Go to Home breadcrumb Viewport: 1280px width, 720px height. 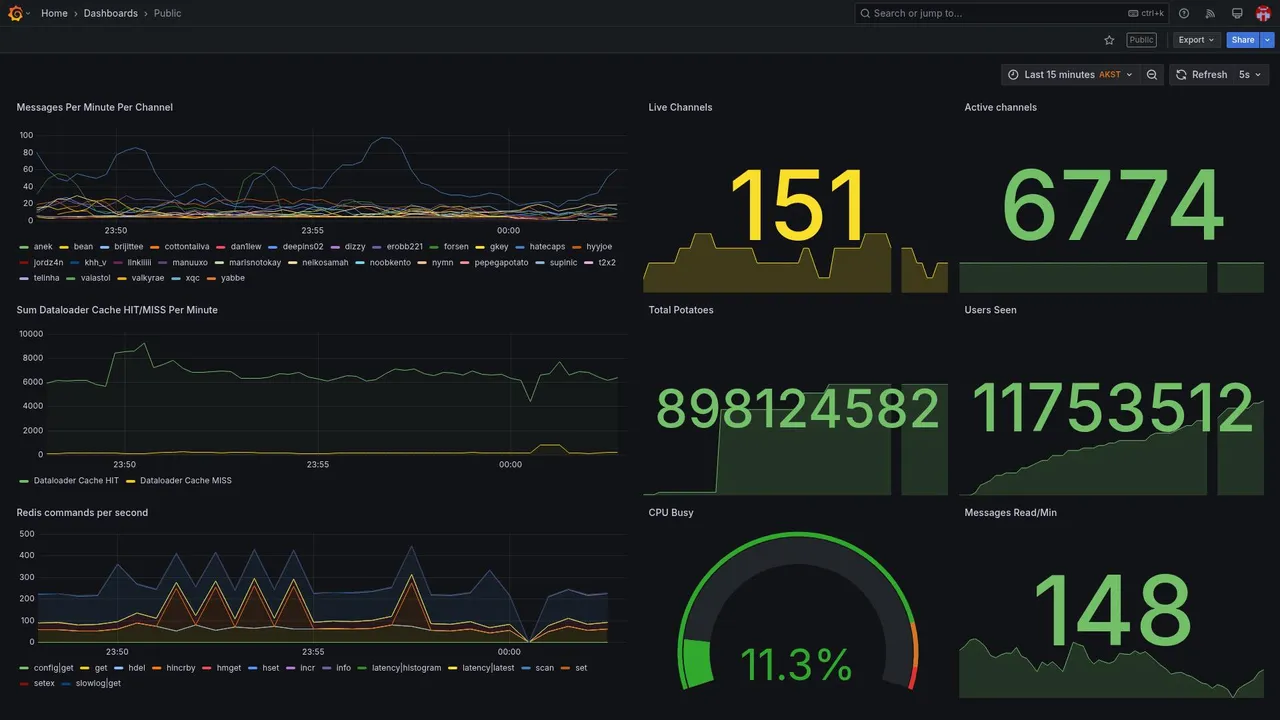click(x=54, y=13)
